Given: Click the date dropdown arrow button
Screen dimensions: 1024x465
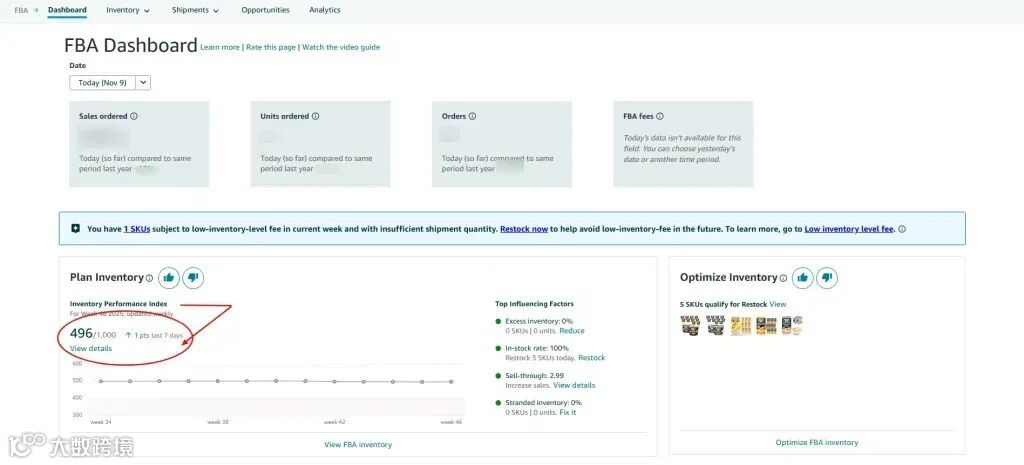Looking at the screenshot, I should (143, 83).
